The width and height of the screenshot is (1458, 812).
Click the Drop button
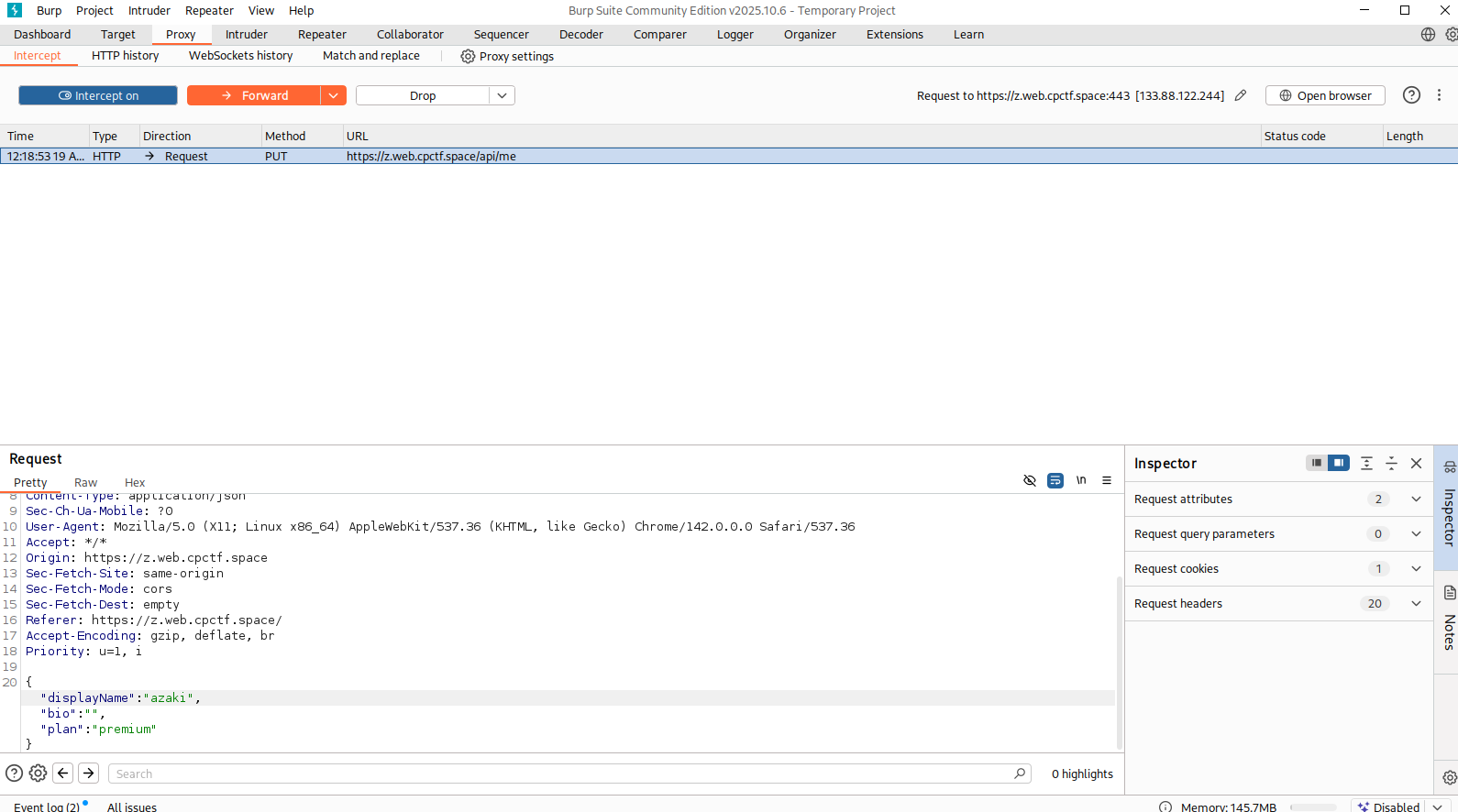(423, 95)
